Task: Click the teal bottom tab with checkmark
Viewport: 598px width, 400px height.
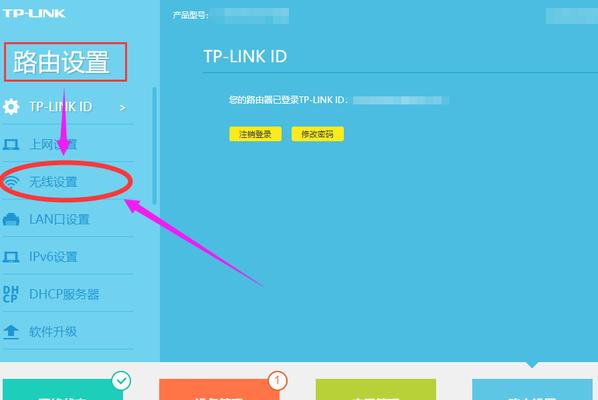Action: (x=63, y=389)
